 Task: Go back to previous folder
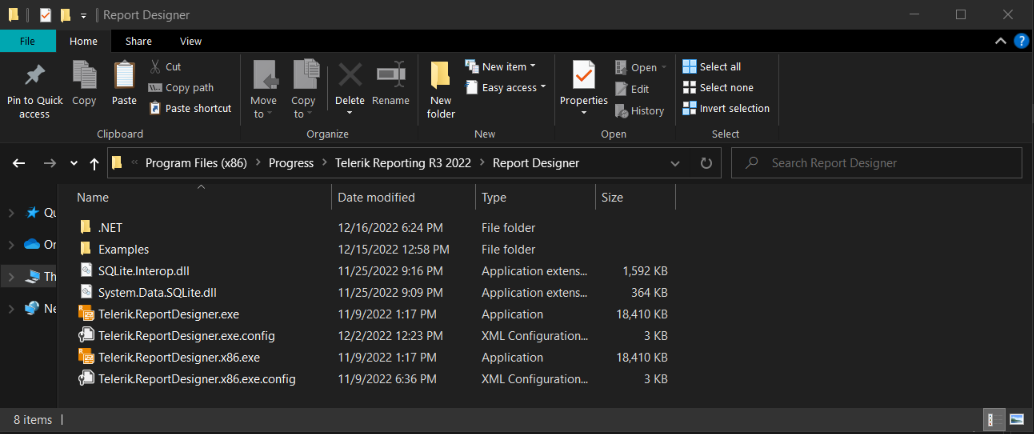coord(18,163)
